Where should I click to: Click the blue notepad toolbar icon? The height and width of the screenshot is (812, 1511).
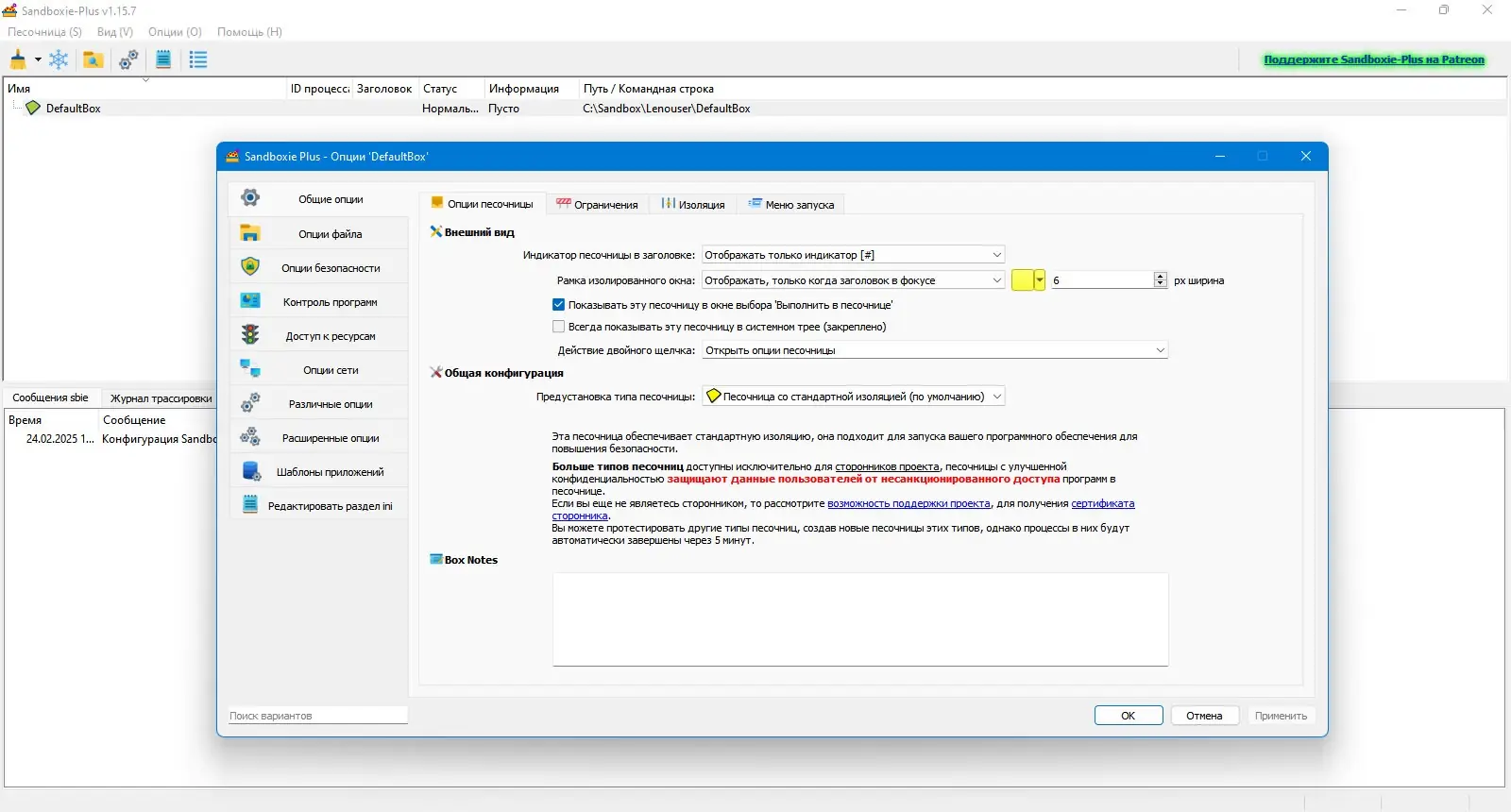click(x=163, y=59)
